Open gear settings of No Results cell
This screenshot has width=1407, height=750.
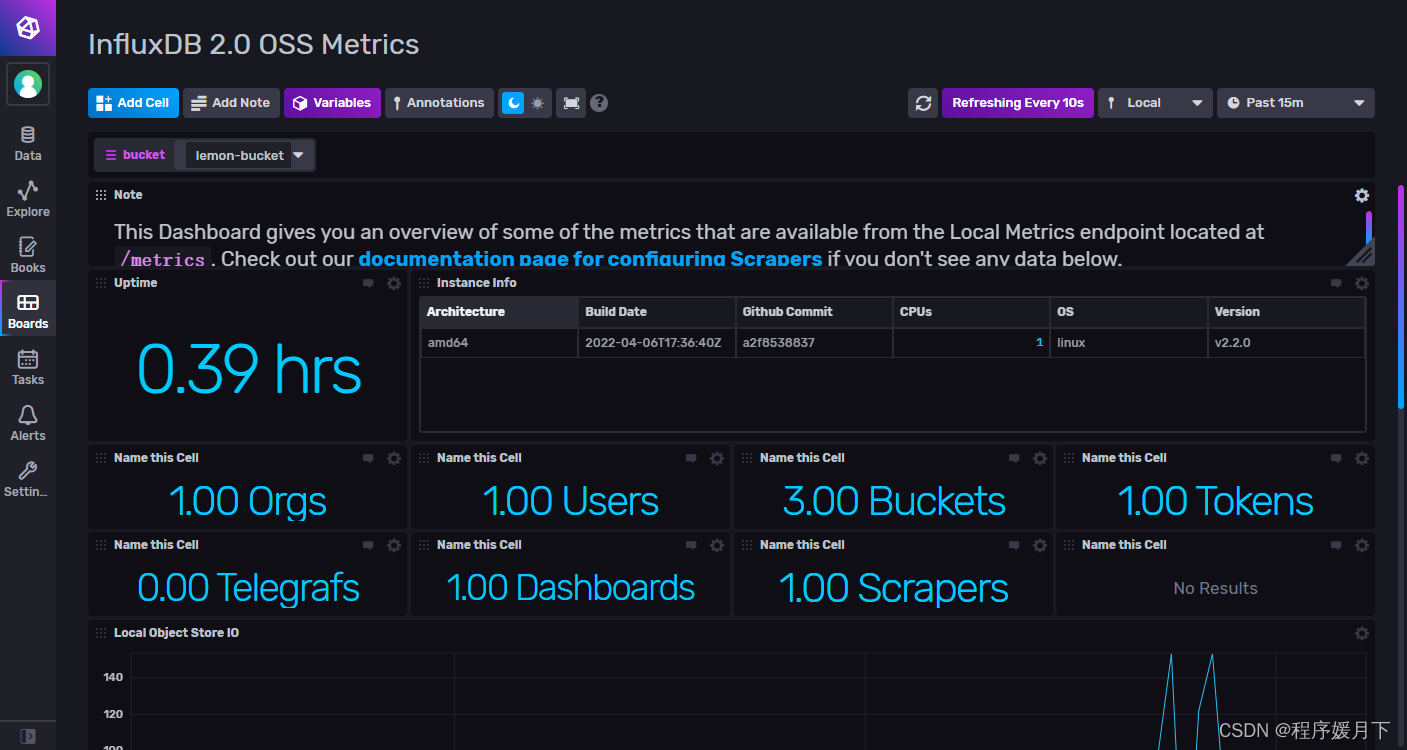pyautogui.click(x=1361, y=545)
